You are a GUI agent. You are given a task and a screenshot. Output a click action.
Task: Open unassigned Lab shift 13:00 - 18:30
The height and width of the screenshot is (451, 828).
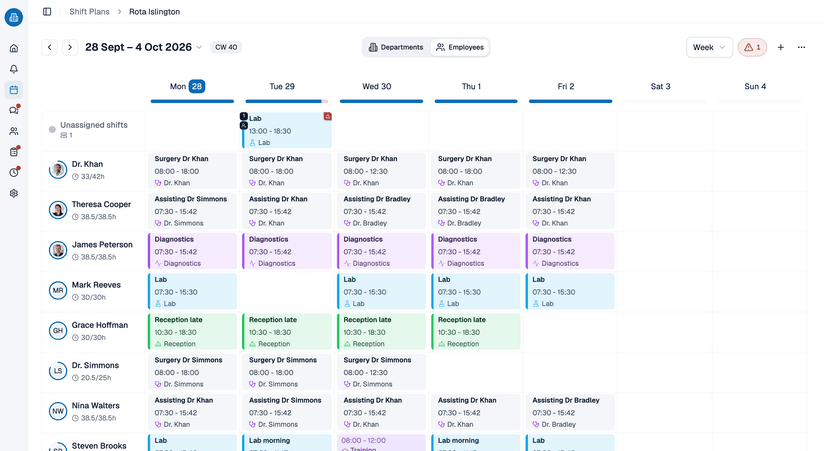point(287,130)
